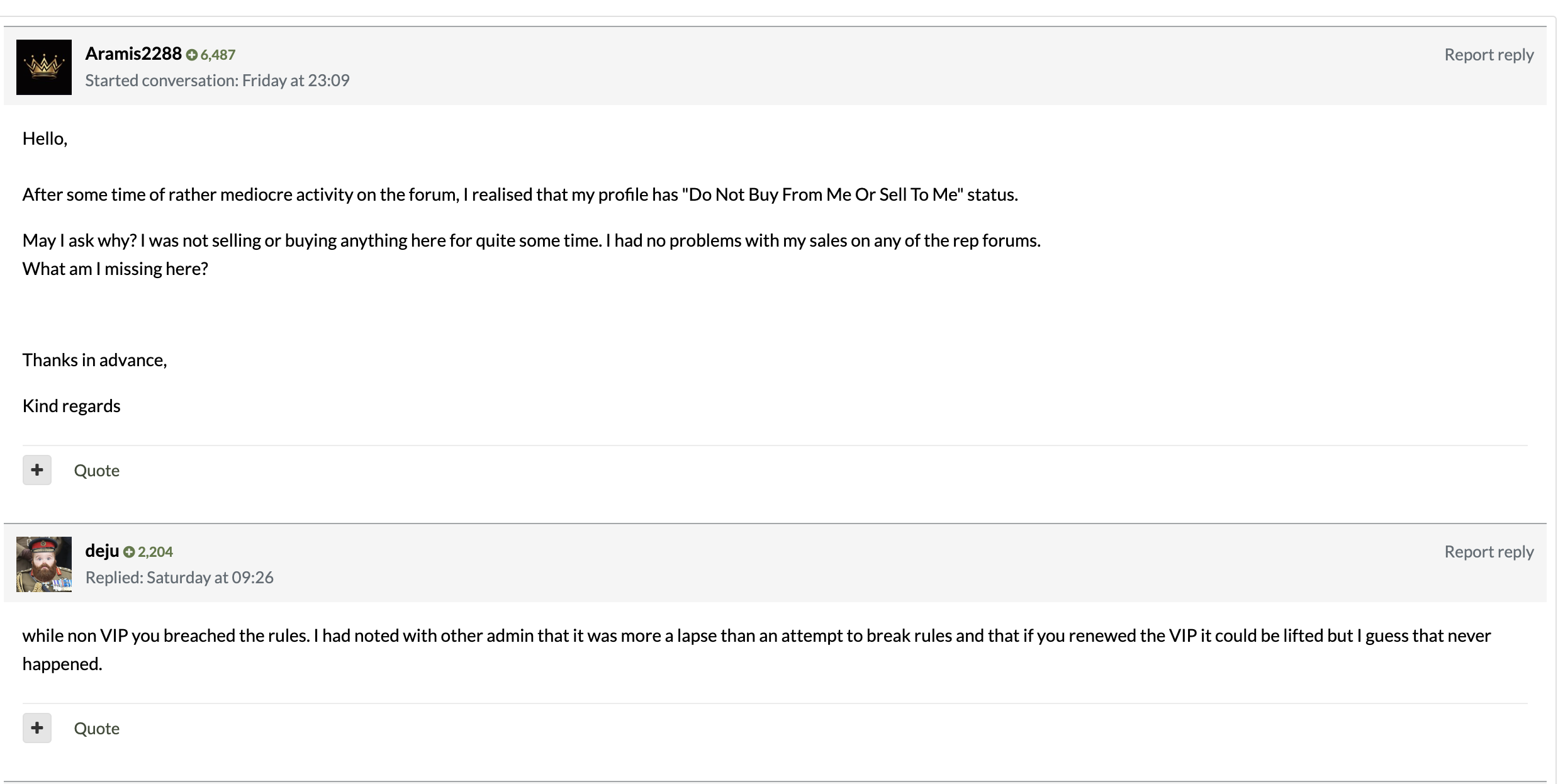1558x784 pixels.
Task: Quote Aramis2288's first message
Action: click(x=96, y=471)
